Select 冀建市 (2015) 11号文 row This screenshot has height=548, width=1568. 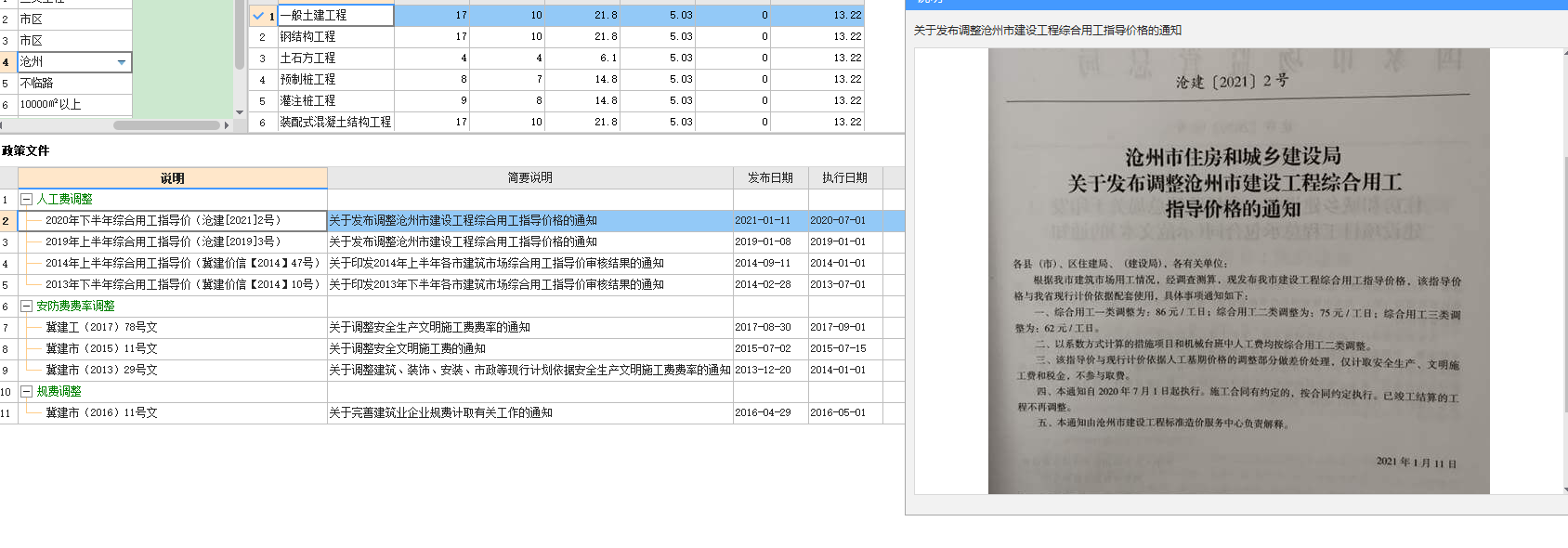tap(451, 348)
